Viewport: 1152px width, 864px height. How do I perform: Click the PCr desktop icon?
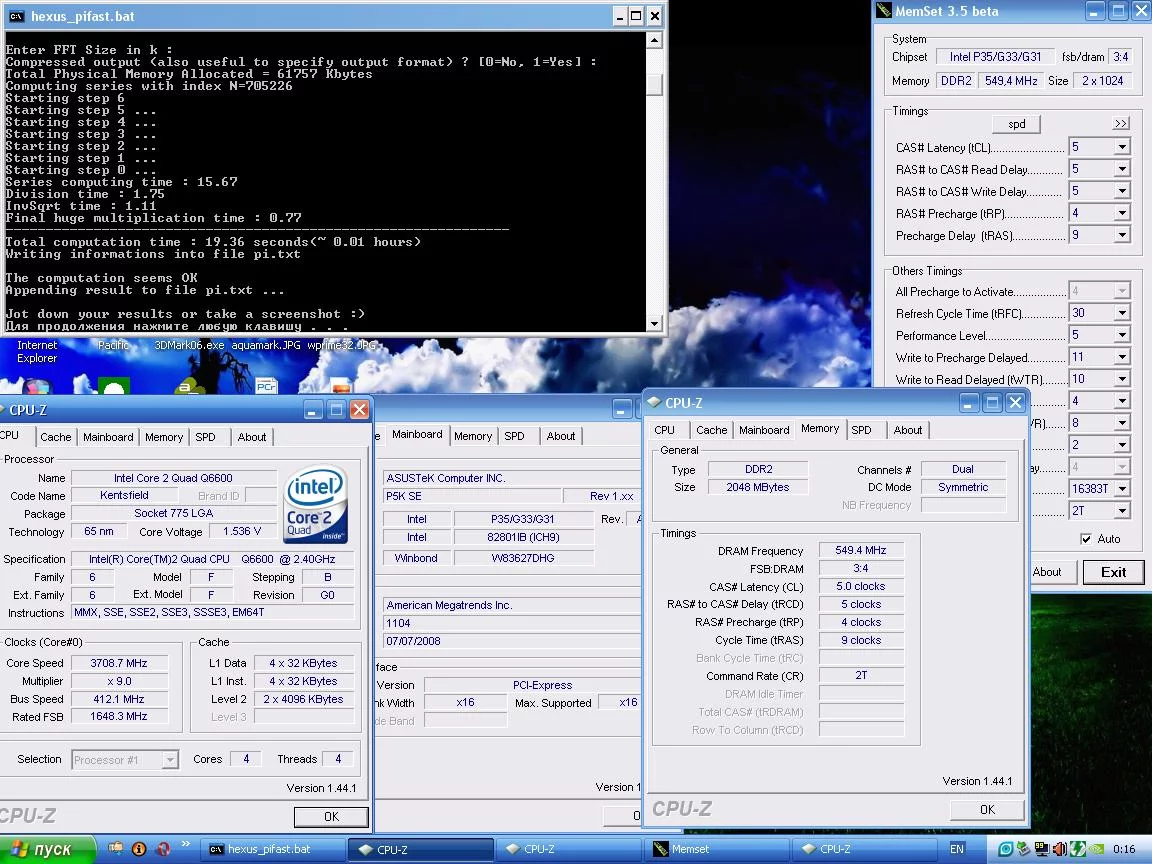point(266,385)
